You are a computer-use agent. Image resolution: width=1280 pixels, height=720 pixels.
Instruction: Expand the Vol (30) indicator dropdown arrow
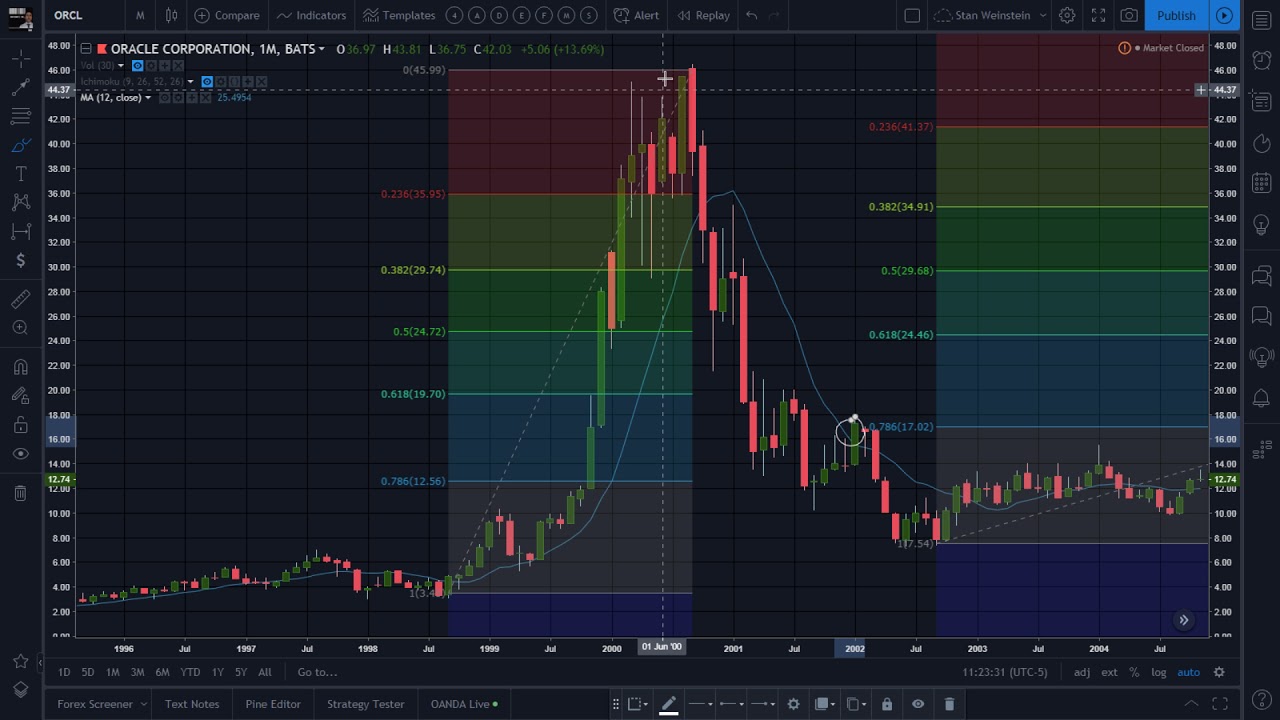click(121, 66)
